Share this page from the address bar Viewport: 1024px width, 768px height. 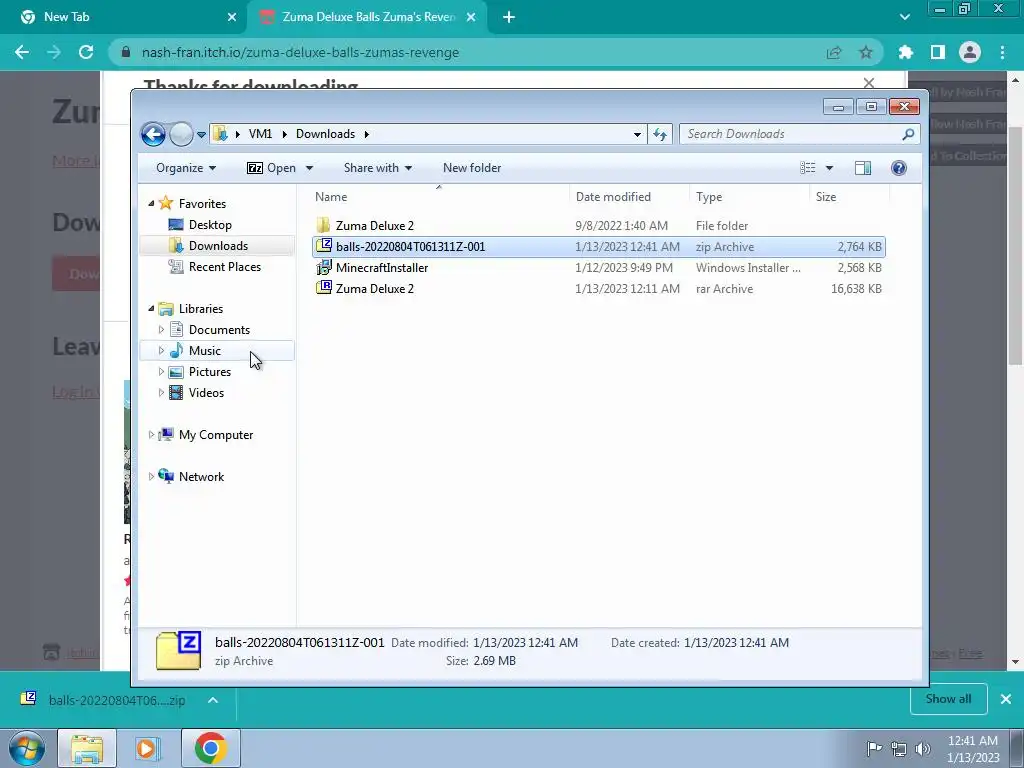(834, 52)
